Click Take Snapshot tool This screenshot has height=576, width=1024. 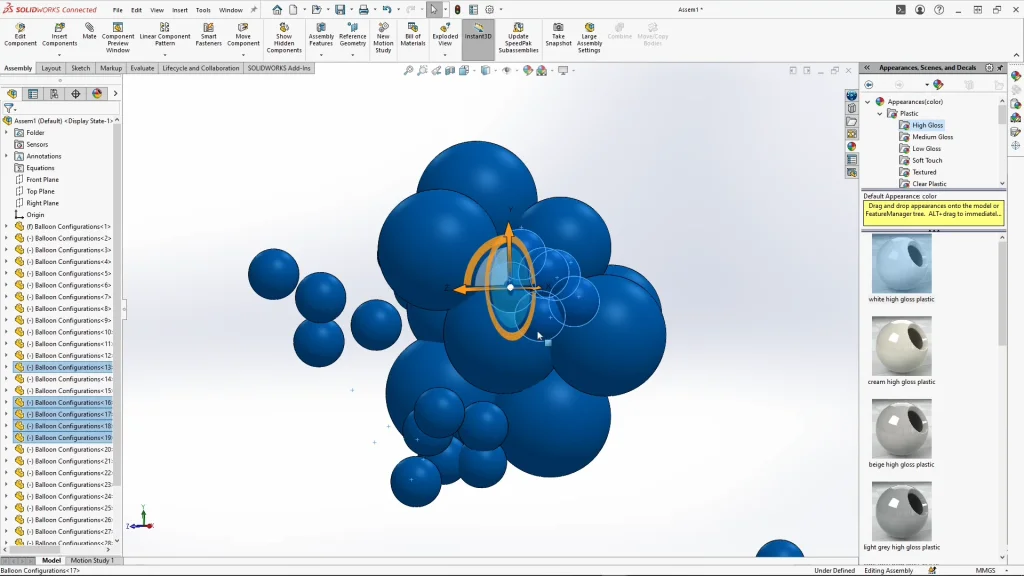coord(558,35)
